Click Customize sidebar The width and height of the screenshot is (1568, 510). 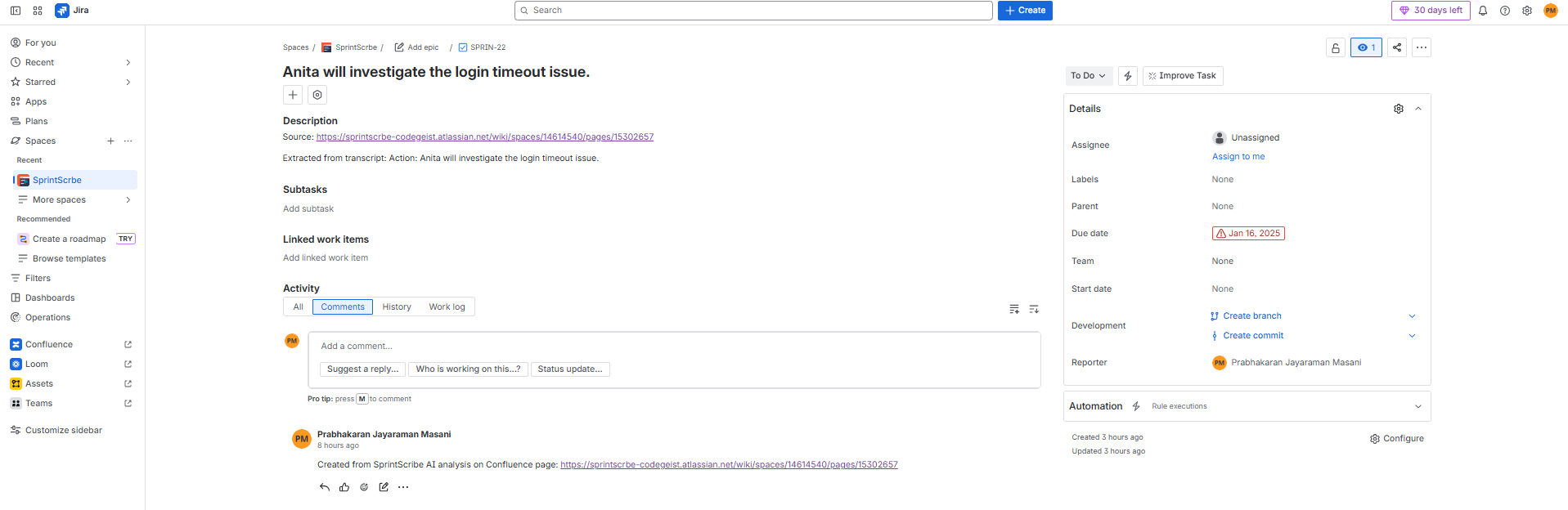[64, 430]
